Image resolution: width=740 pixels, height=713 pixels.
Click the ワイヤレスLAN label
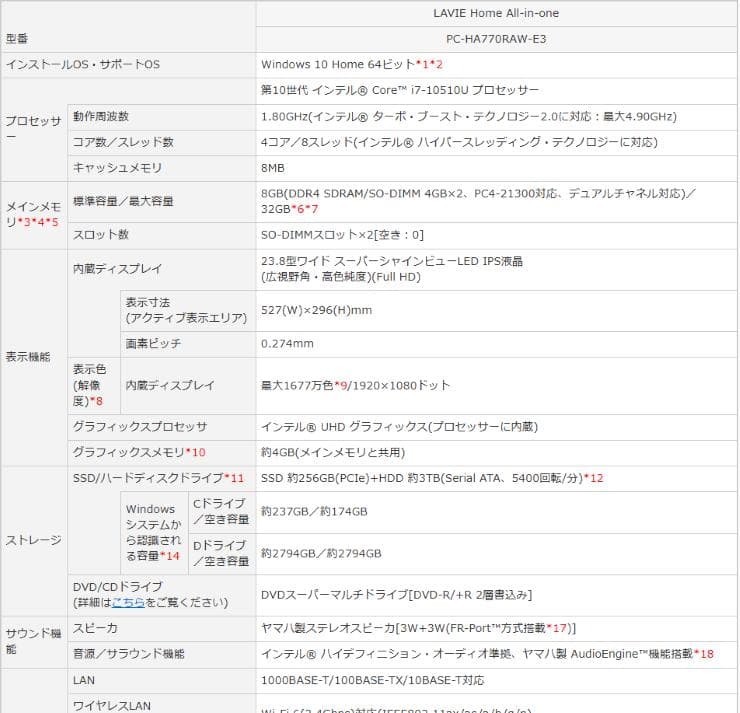coord(112,706)
